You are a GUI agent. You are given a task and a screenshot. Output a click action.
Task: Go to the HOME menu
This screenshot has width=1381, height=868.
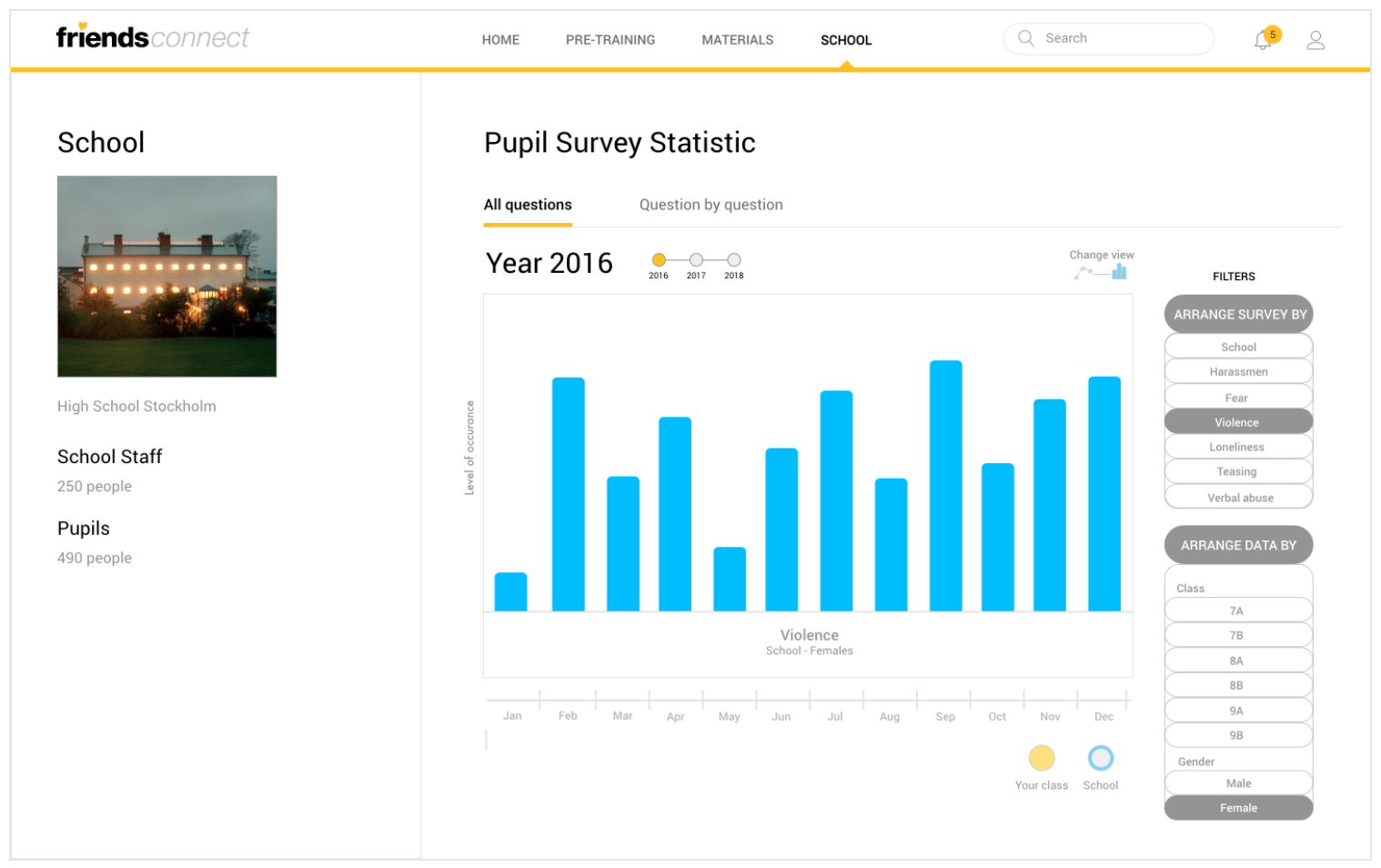click(x=500, y=40)
